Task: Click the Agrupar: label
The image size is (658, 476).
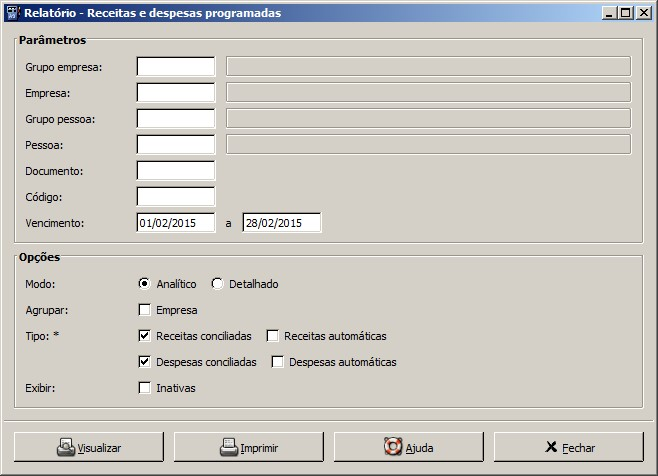Action: pos(47,310)
